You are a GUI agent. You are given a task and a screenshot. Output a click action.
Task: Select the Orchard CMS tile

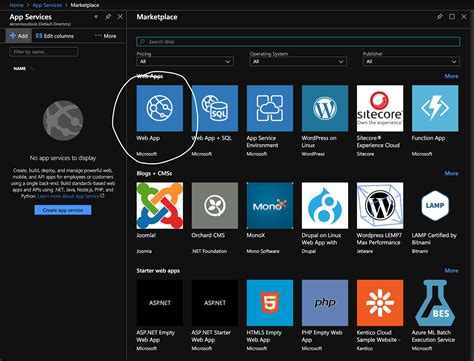tap(215, 206)
